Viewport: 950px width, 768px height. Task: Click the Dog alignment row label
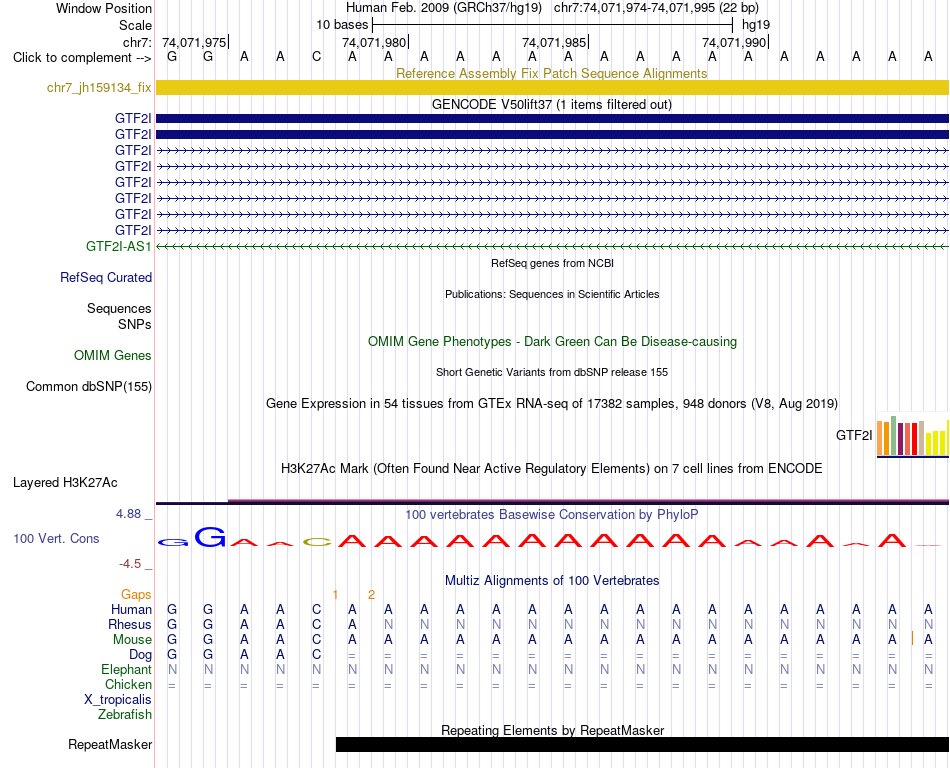[140, 655]
